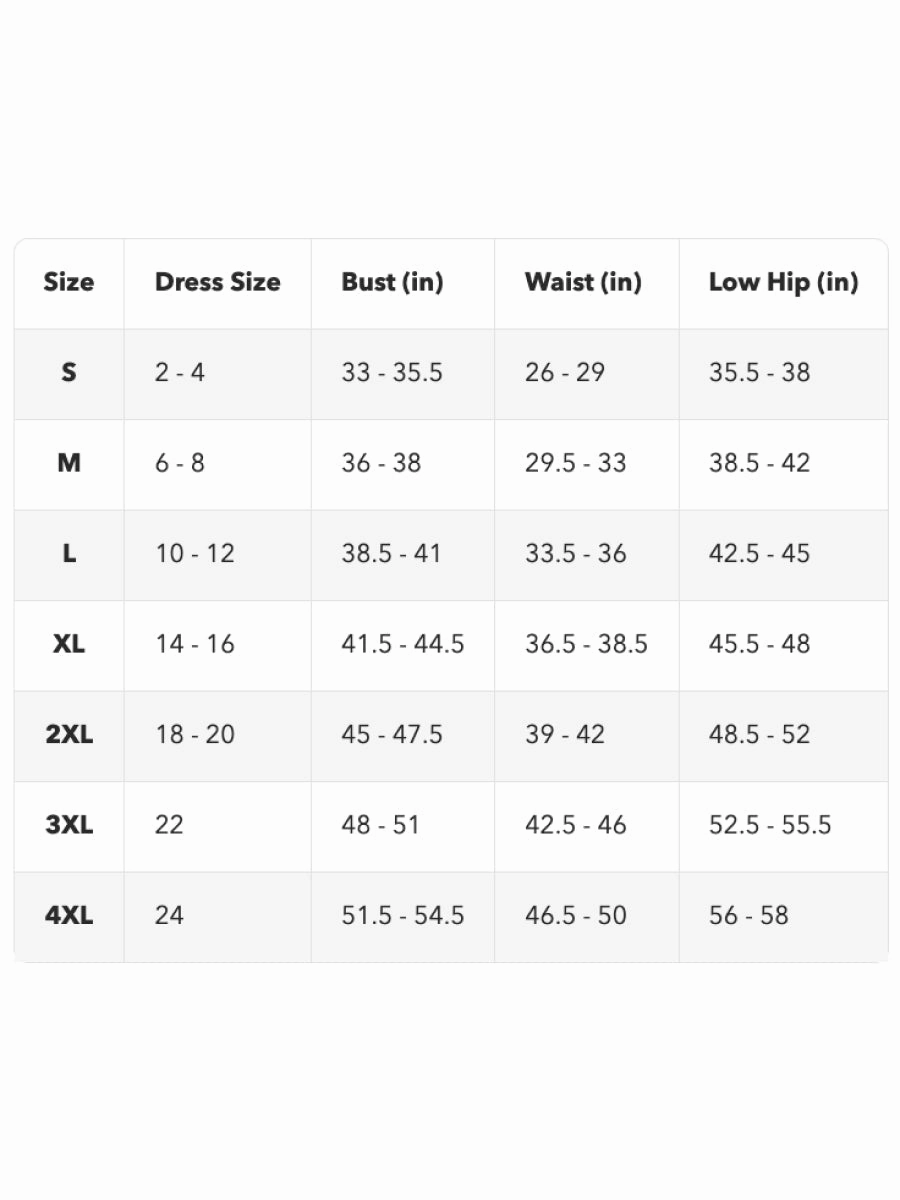Click the bust 36 - 38 cell
The width and height of the screenshot is (900, 1200).
click(x=381, y=463)
